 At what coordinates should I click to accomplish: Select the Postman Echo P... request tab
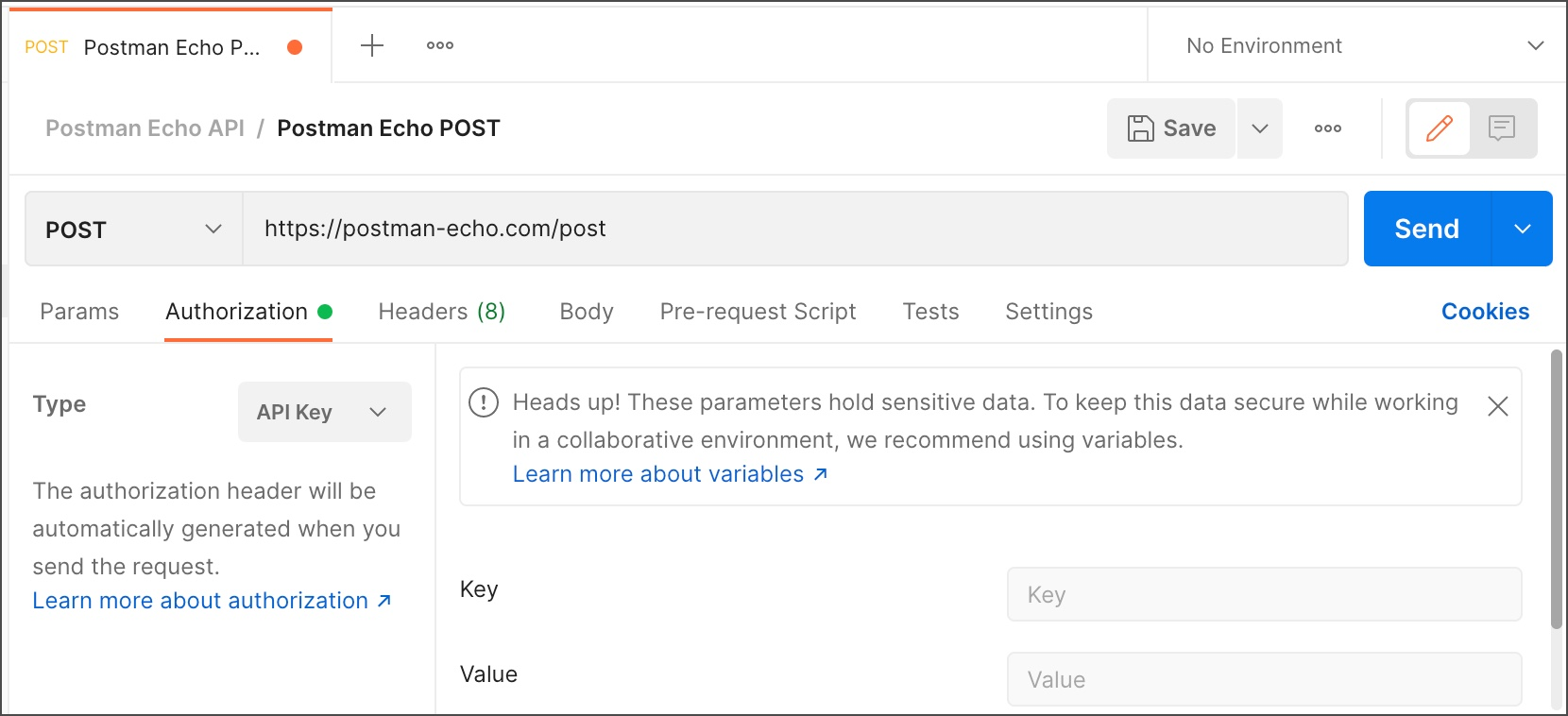click(x=172, y=47)
